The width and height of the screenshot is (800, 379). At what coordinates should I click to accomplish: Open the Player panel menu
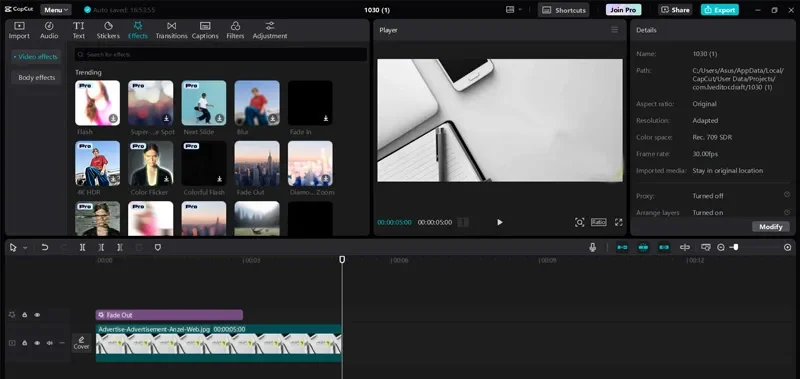615,30
